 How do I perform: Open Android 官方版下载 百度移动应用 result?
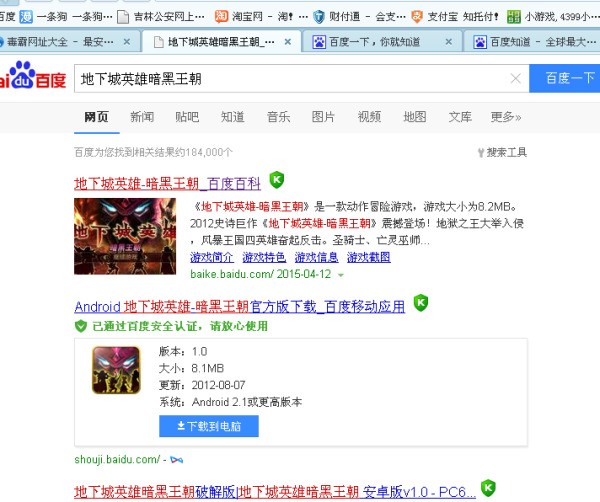pos(240,306)
